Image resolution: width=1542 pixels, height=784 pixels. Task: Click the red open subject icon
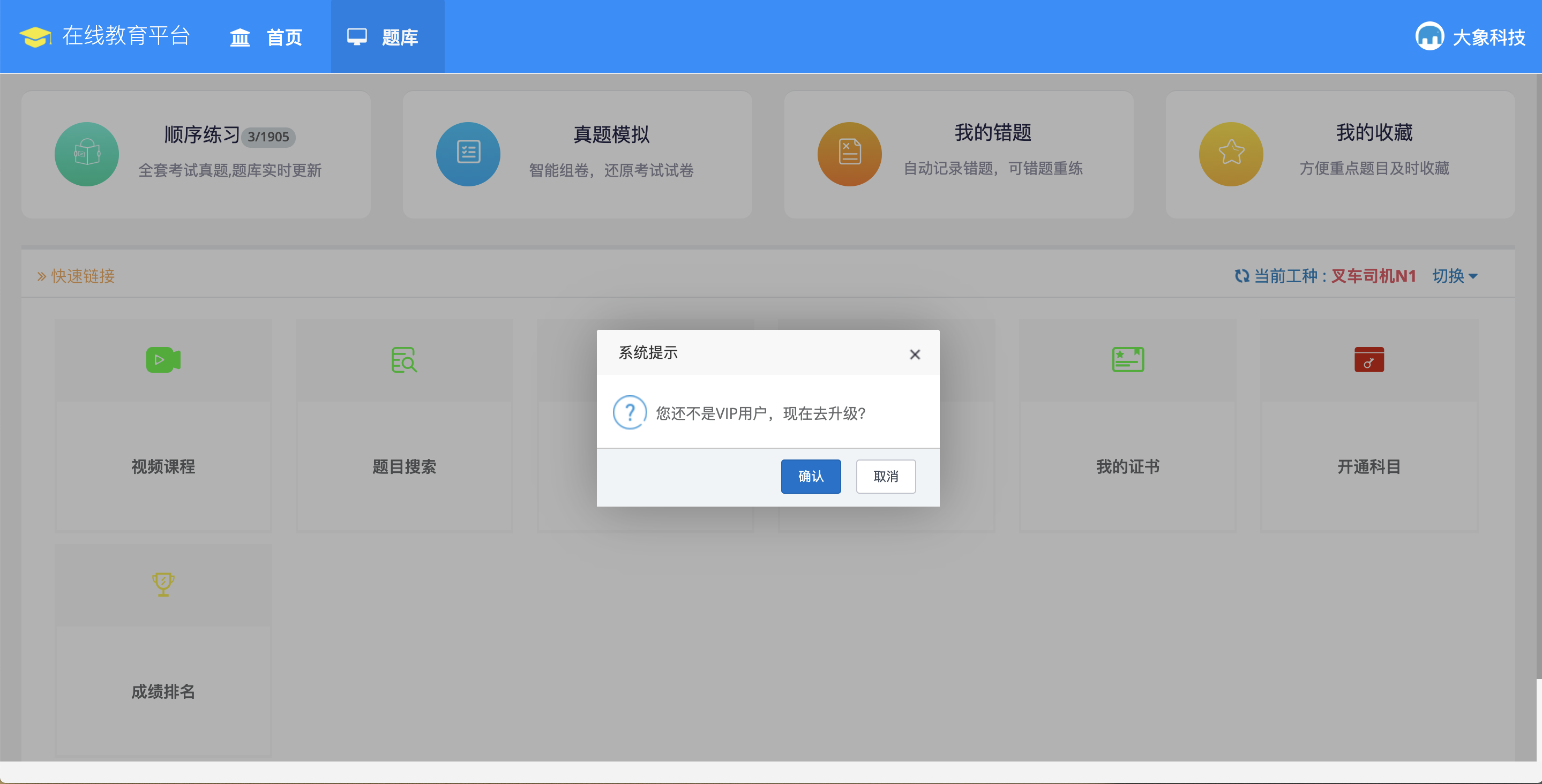click(1369, 360)
